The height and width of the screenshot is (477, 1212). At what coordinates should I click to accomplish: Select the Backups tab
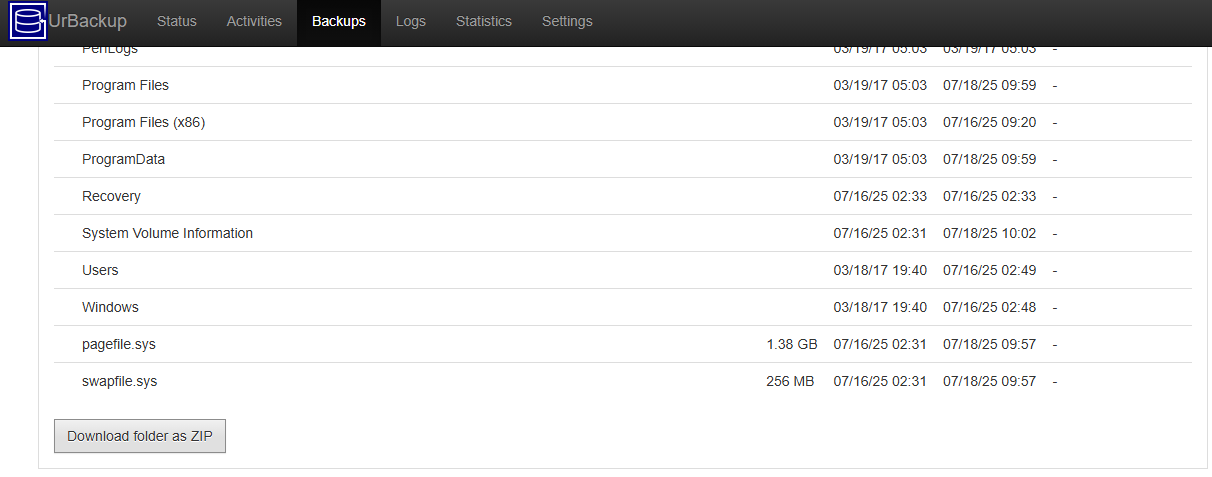339,21
